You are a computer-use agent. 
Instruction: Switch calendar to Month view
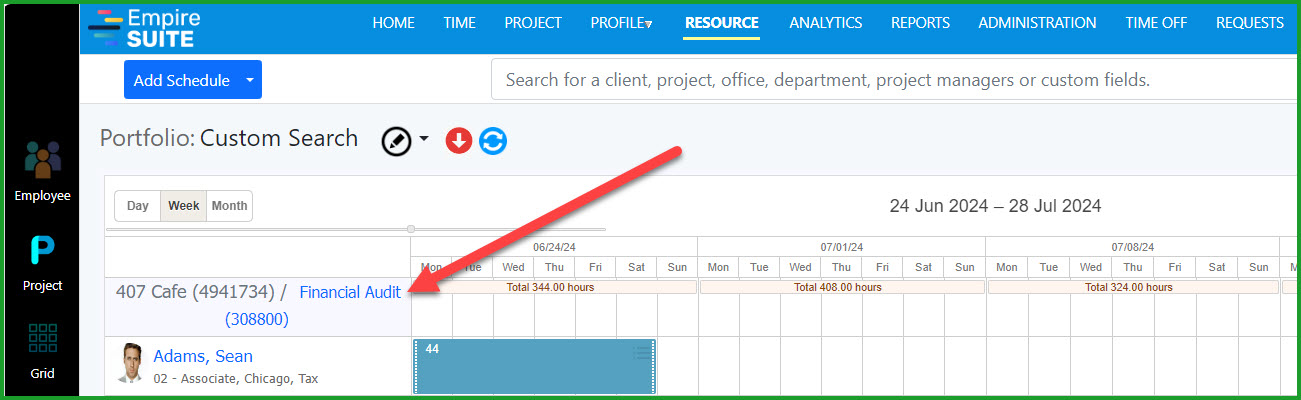[229, 206]
